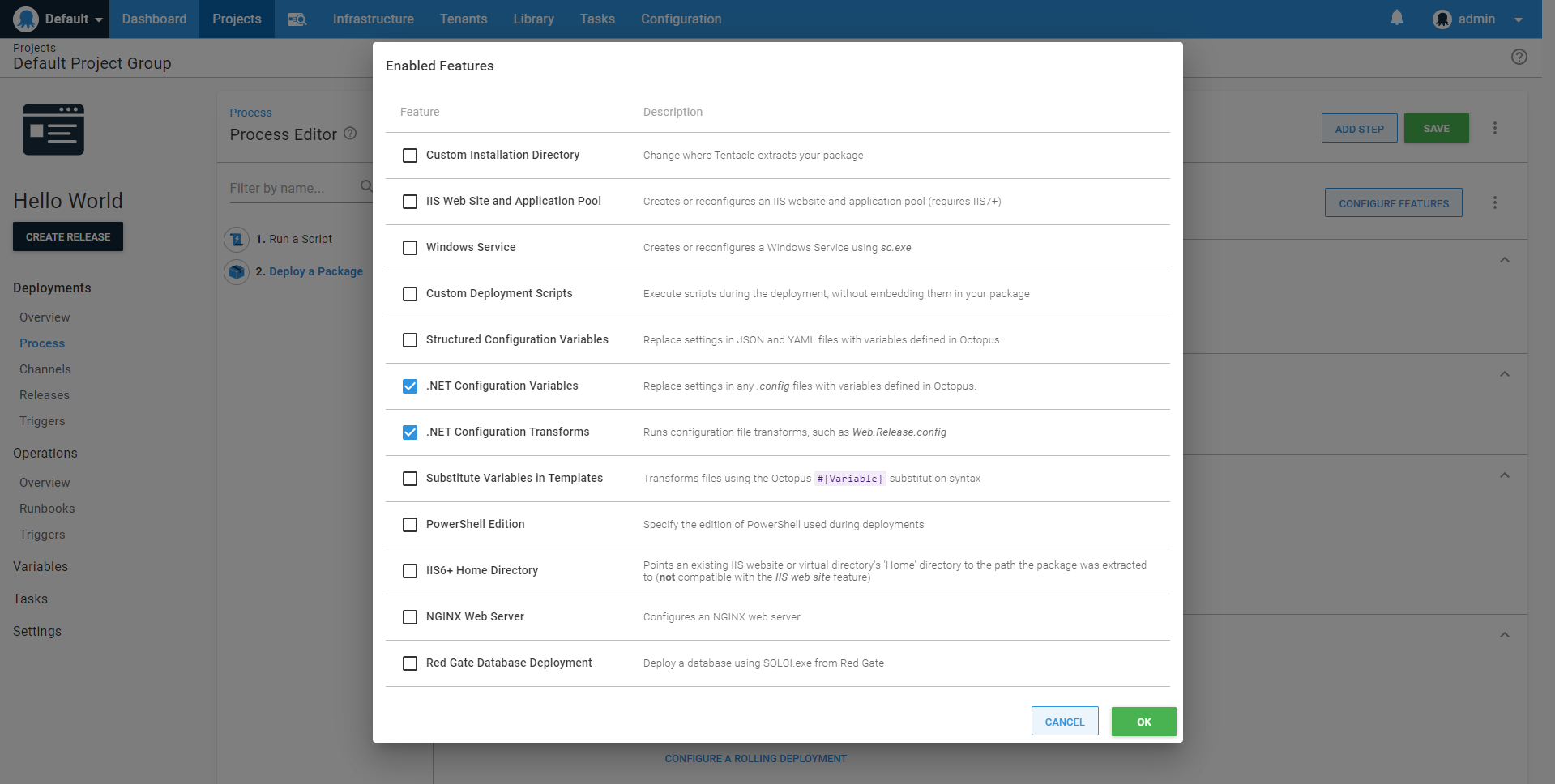The width and height of the screenshot is (1555, 784).
Task: Click the Process Editor help icon
Action: click(350, 134)
